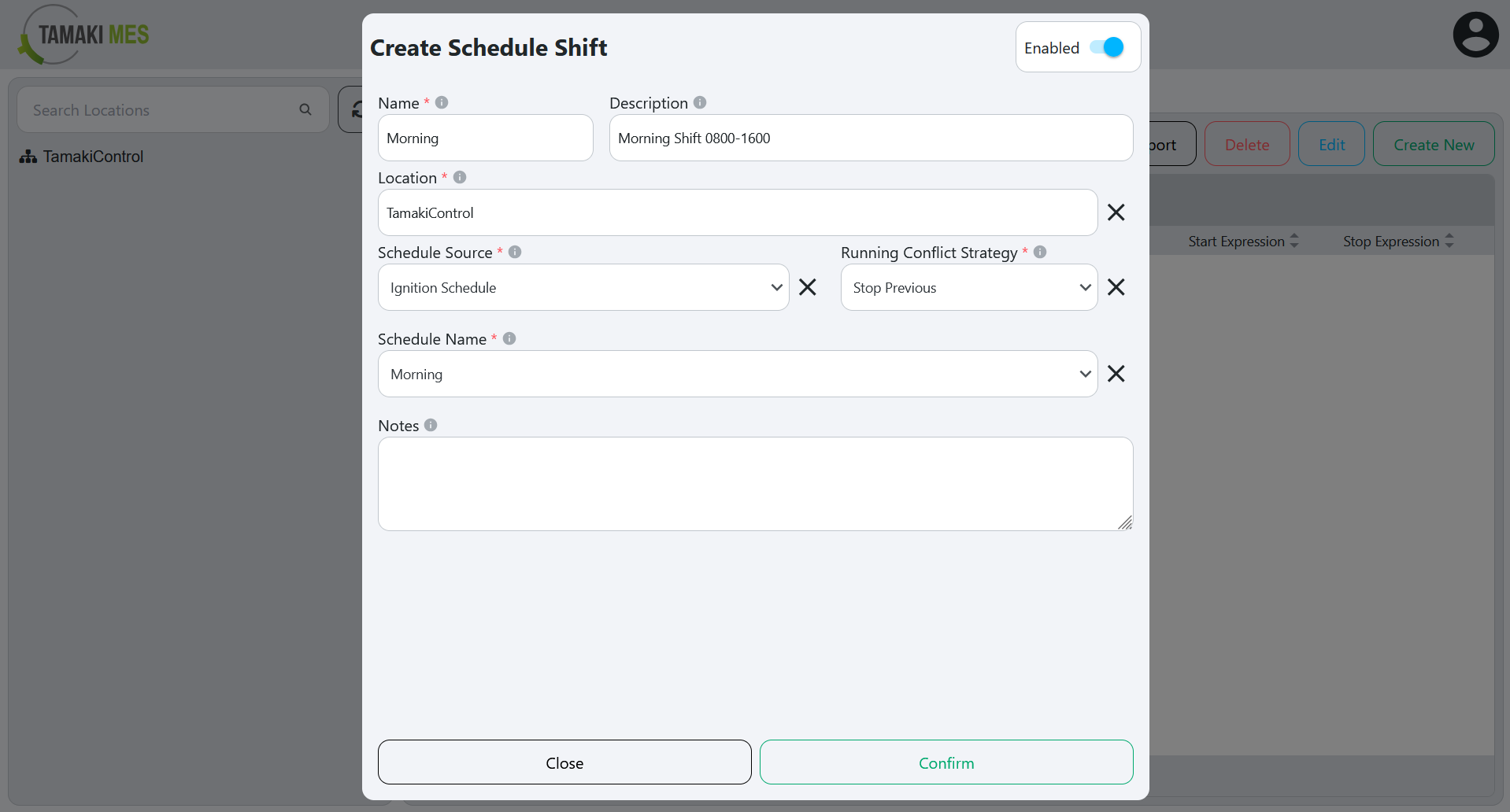Open the Schedule Name dropdown
This screenshot has width=1510, height=812.
coord(737,374)
